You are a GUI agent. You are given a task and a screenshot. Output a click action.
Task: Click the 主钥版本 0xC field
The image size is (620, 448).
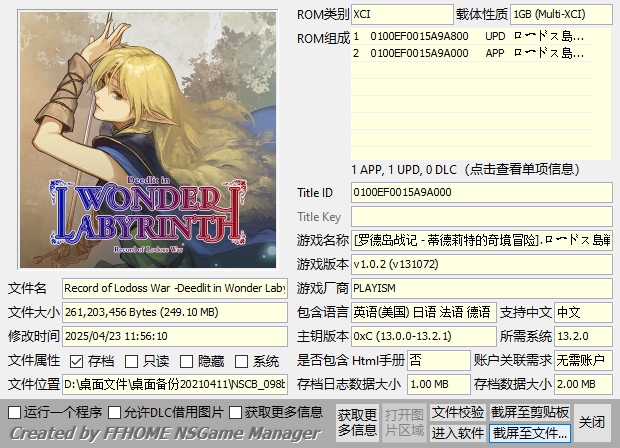(423, 336)
